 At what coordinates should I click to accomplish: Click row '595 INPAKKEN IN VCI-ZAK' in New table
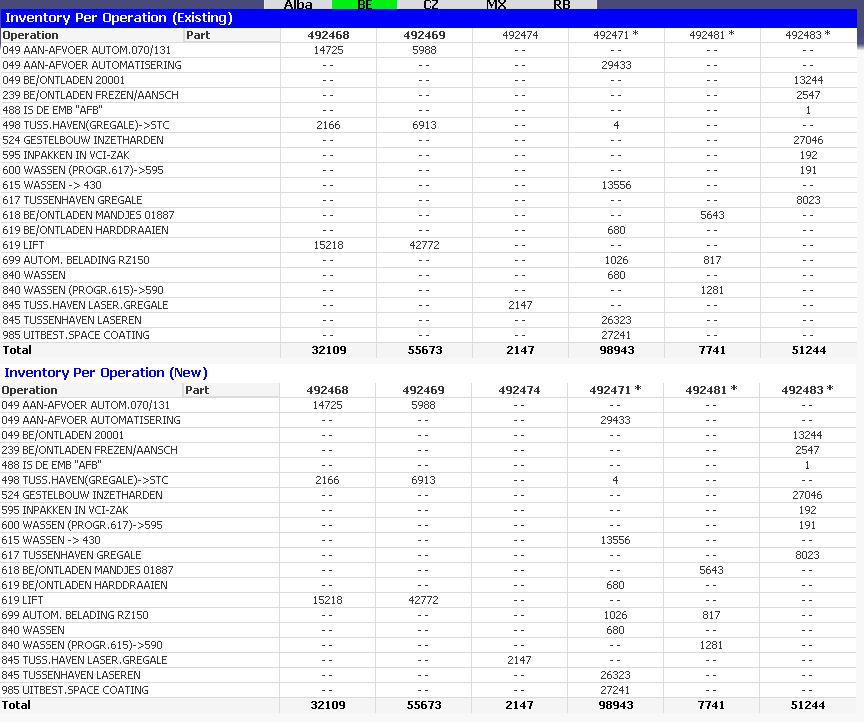428,510
